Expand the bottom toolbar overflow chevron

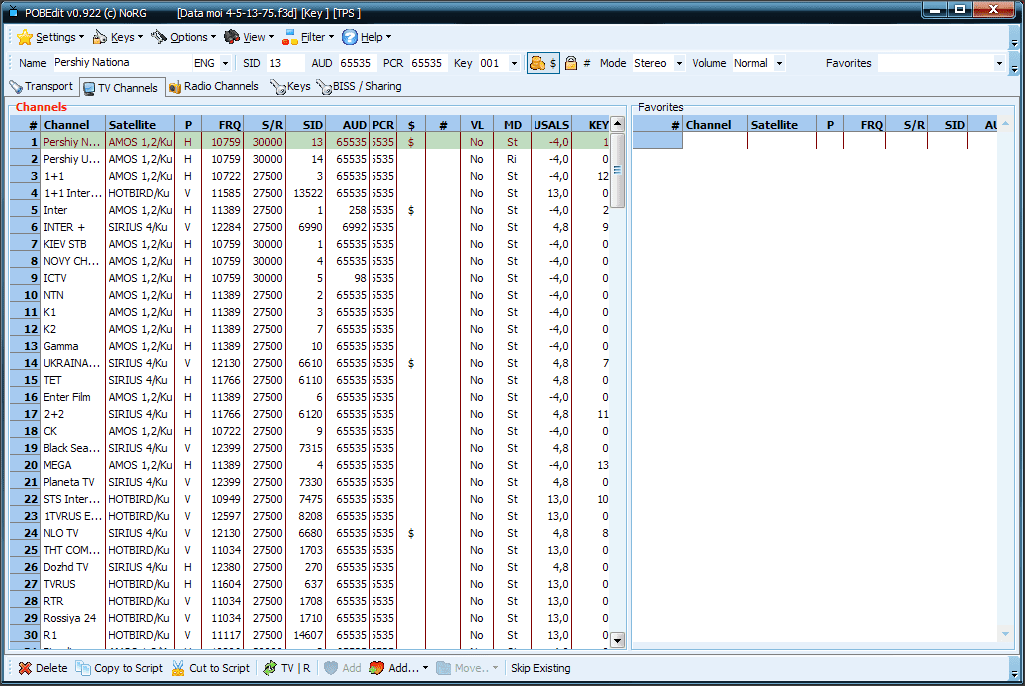pos(1014,674)
